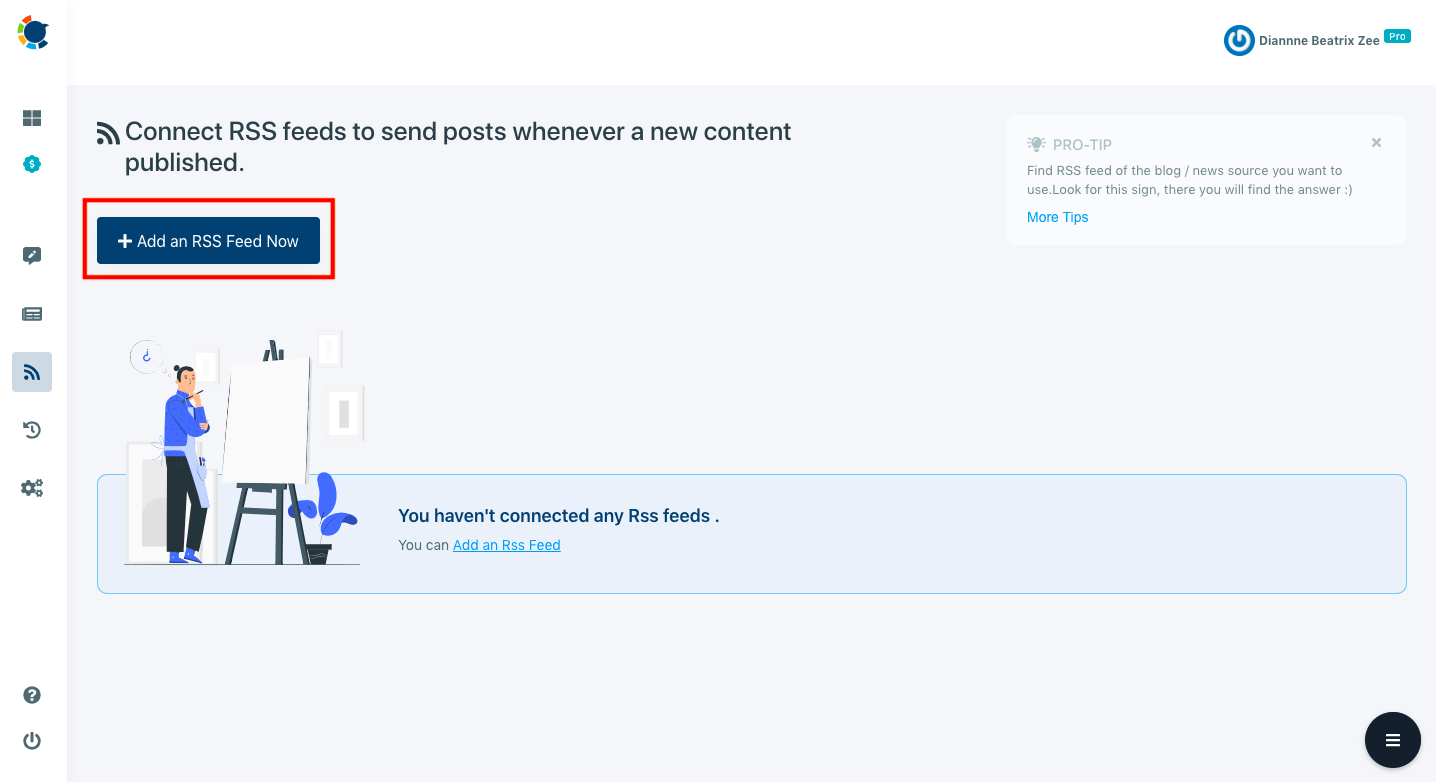This screenshot has height=782, width=1436.
Task: Click the user avatar icon
Action: (x=1239, y=40)
